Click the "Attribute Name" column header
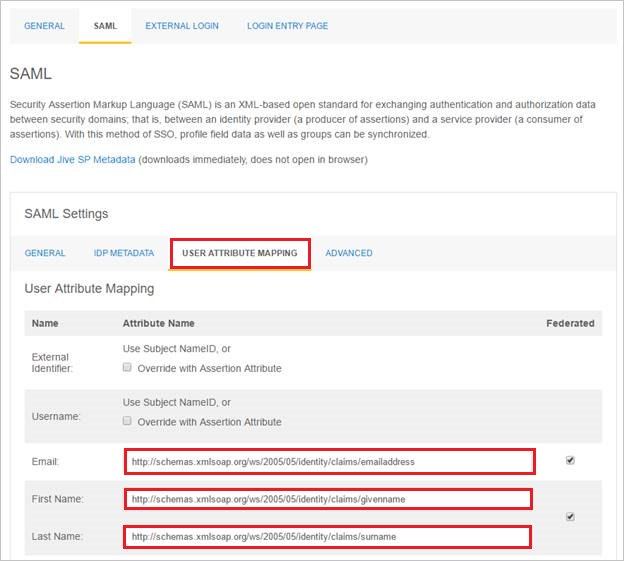 (158, 323)
